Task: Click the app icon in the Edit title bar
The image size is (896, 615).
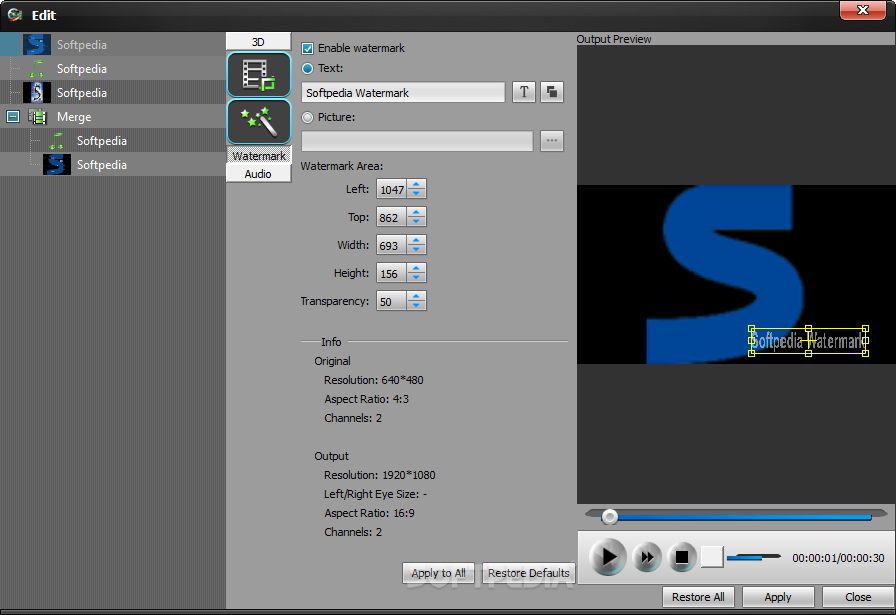Action: (15, 14)
